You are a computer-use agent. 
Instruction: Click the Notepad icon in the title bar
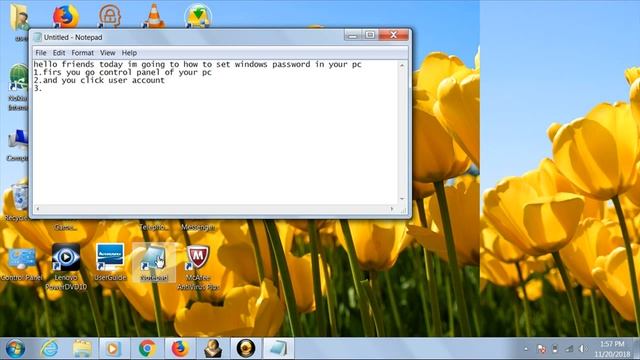coord(38,37)
